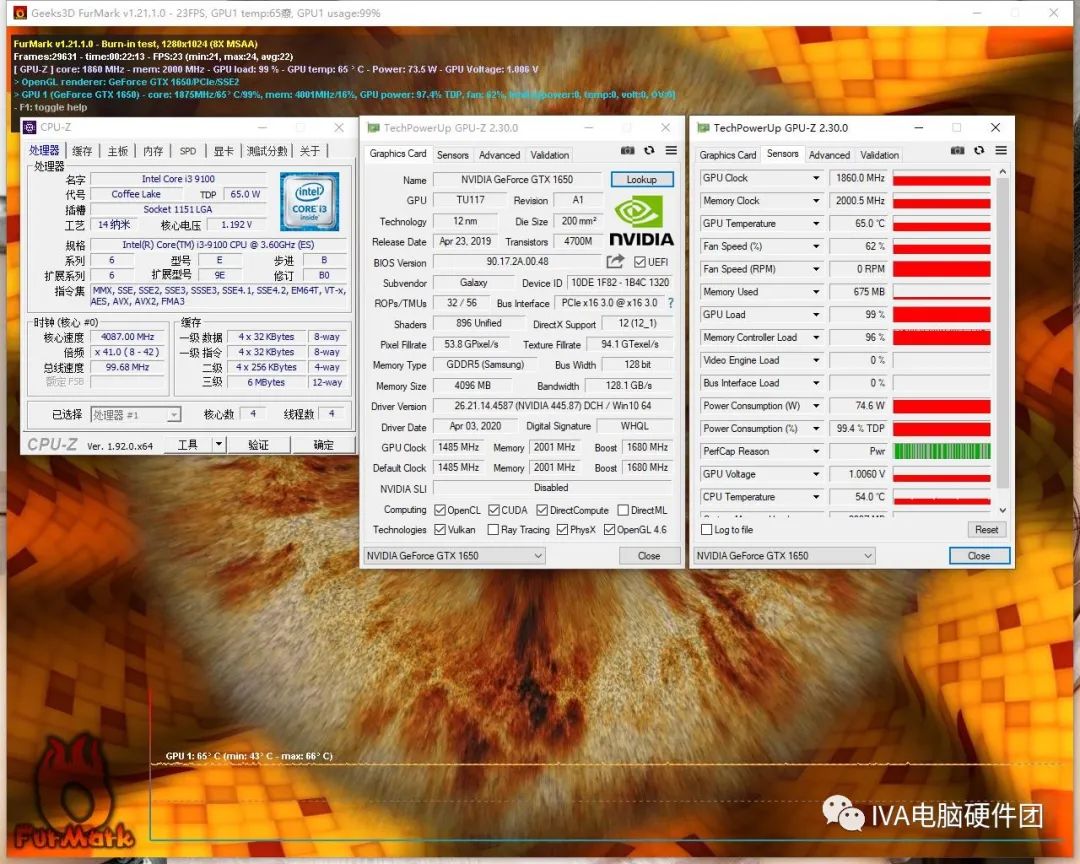Open GPU selector in Sensors window
The height and width of the screenshot is (864, 1080).
[784, 555]
